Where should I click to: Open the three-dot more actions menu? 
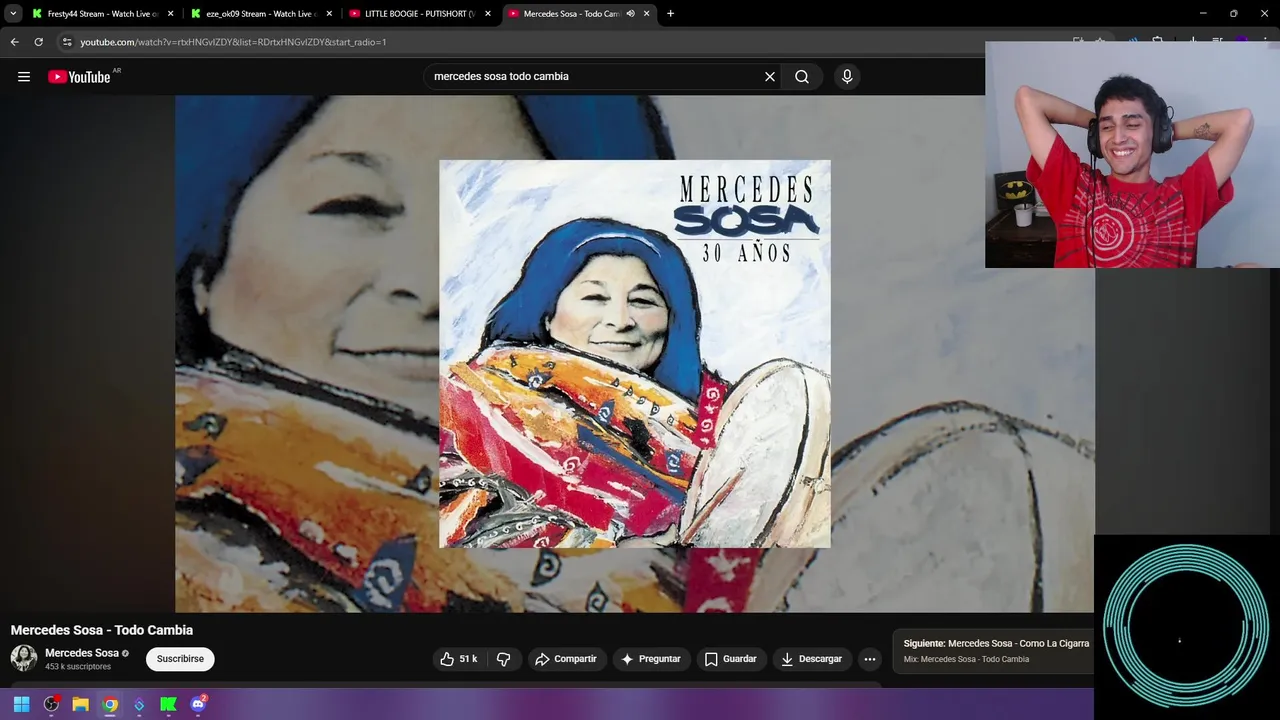coord(870,659)
